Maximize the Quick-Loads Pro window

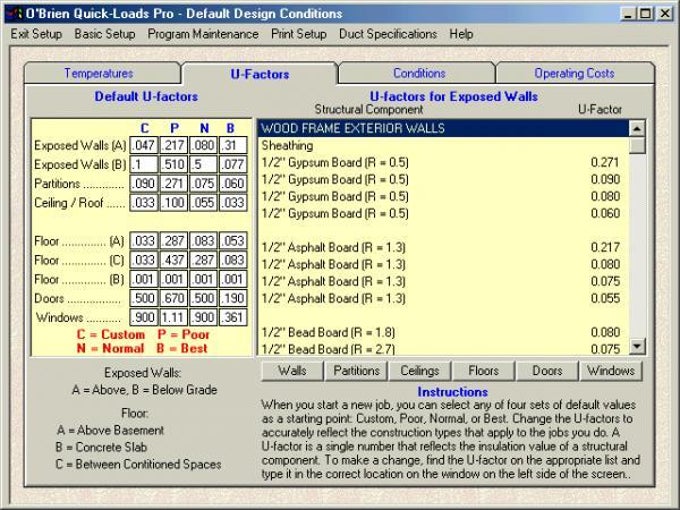646,13
